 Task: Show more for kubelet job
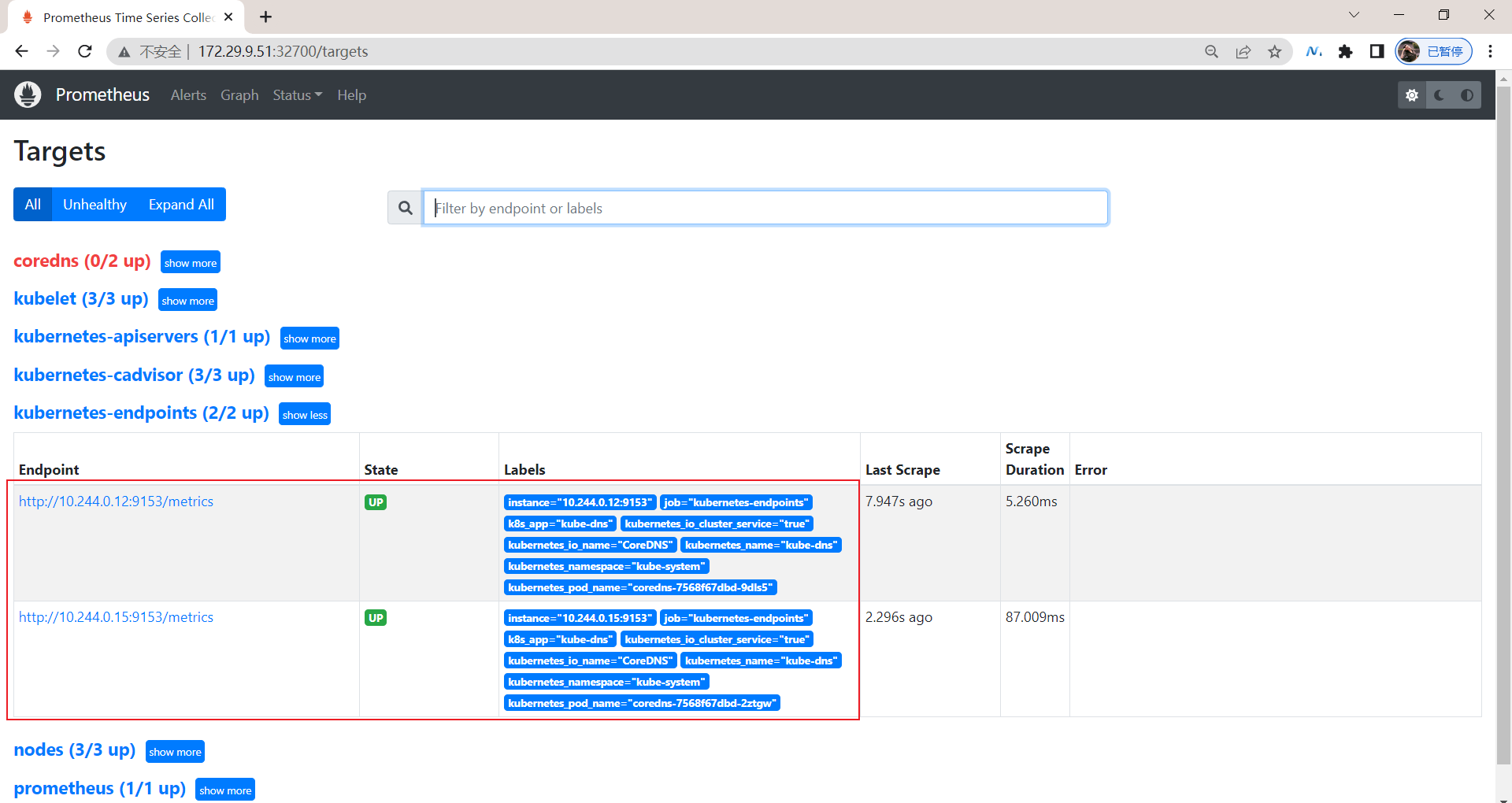(187, 300)
